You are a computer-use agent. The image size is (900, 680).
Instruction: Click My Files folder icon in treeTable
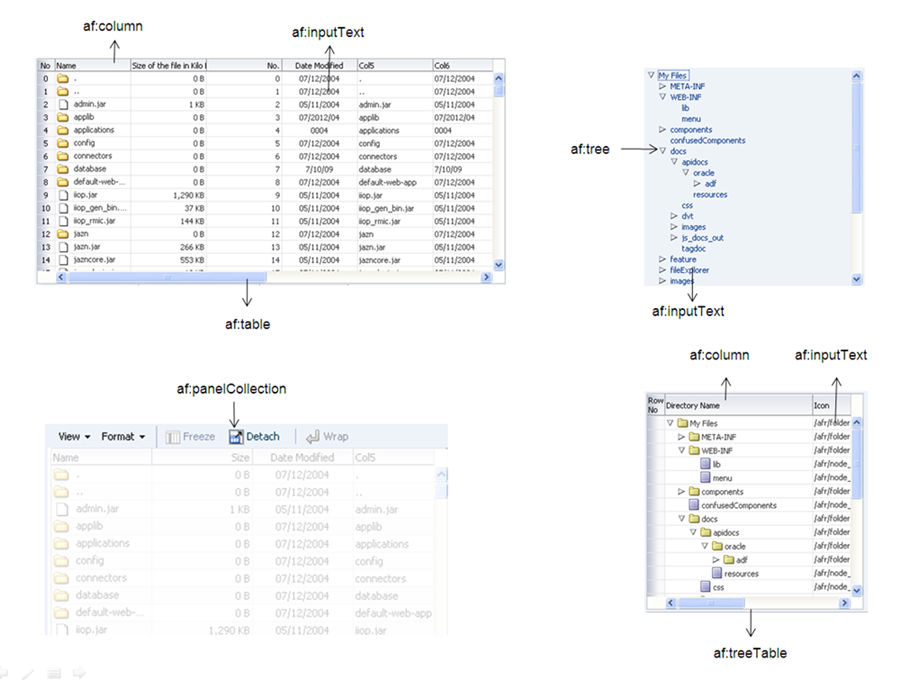click(682, 423)
